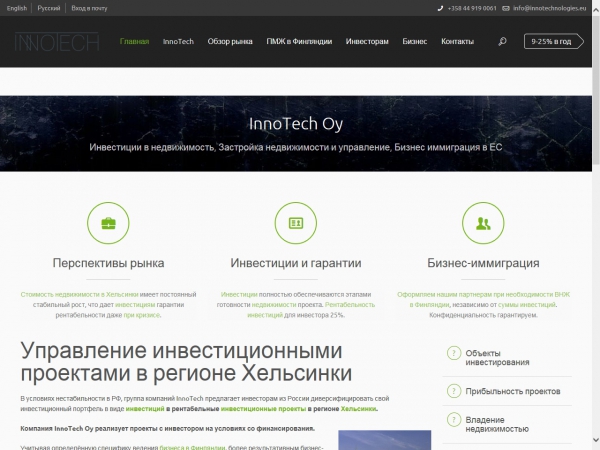Click the InnoTech Oy banner title

[x=296, y=124]
